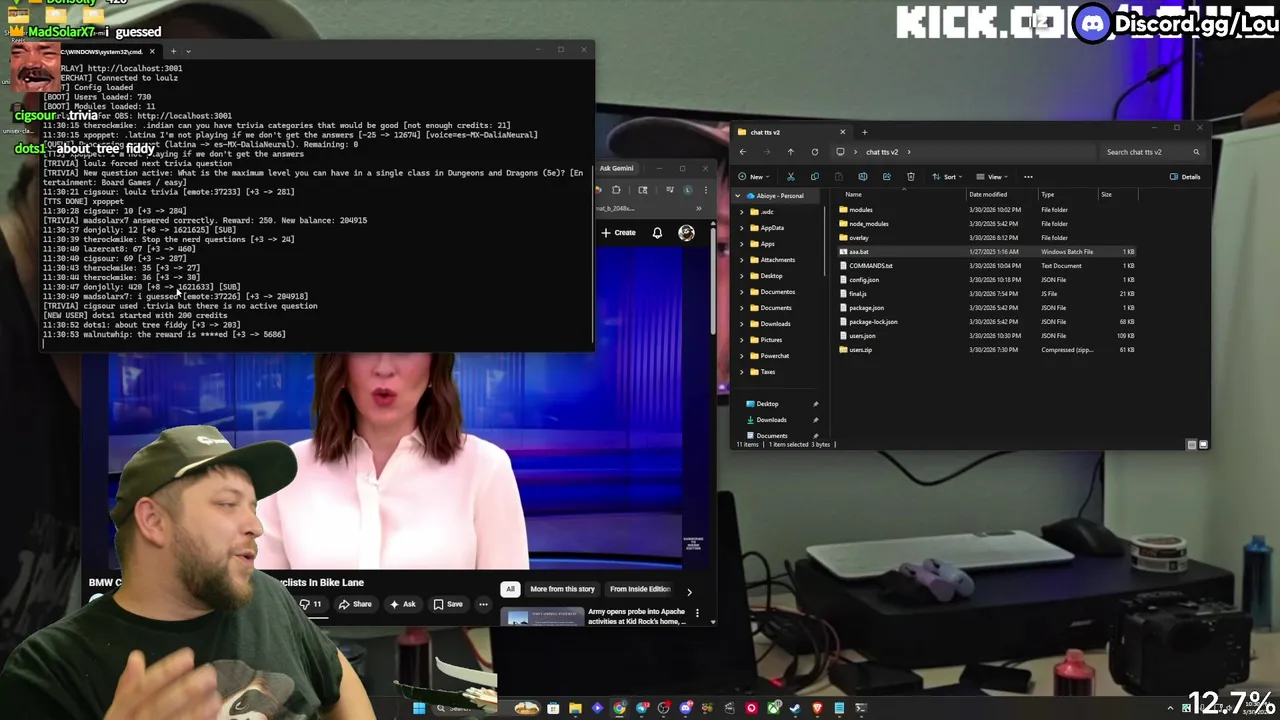Open See more options in Explorer toolbar
This screenshot has height=720, width=1280.
coord(1028,177)
